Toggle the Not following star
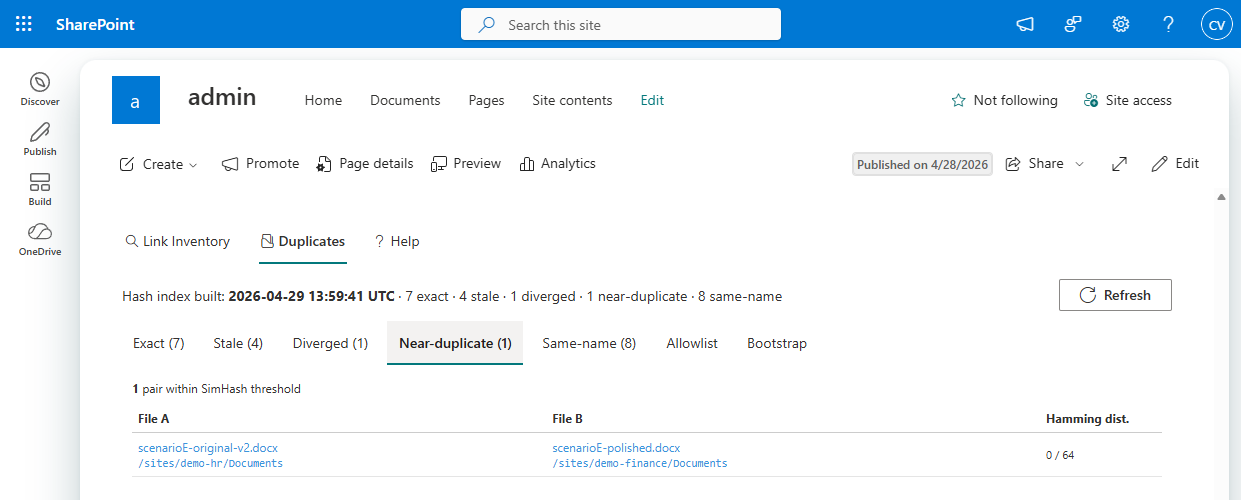 1004,100
